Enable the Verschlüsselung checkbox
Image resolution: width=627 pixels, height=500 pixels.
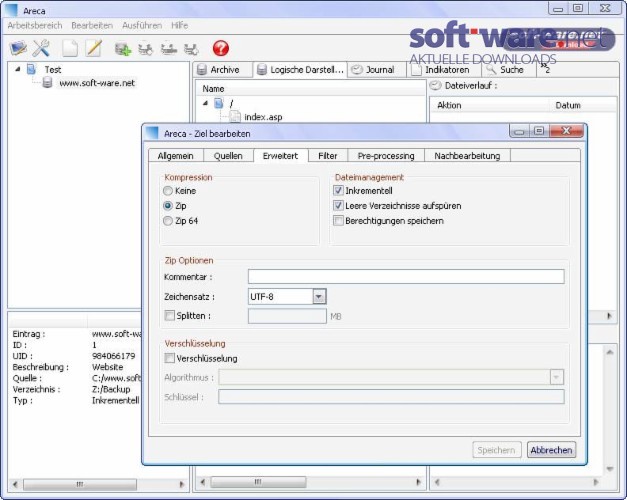click(x=170, y=358)
